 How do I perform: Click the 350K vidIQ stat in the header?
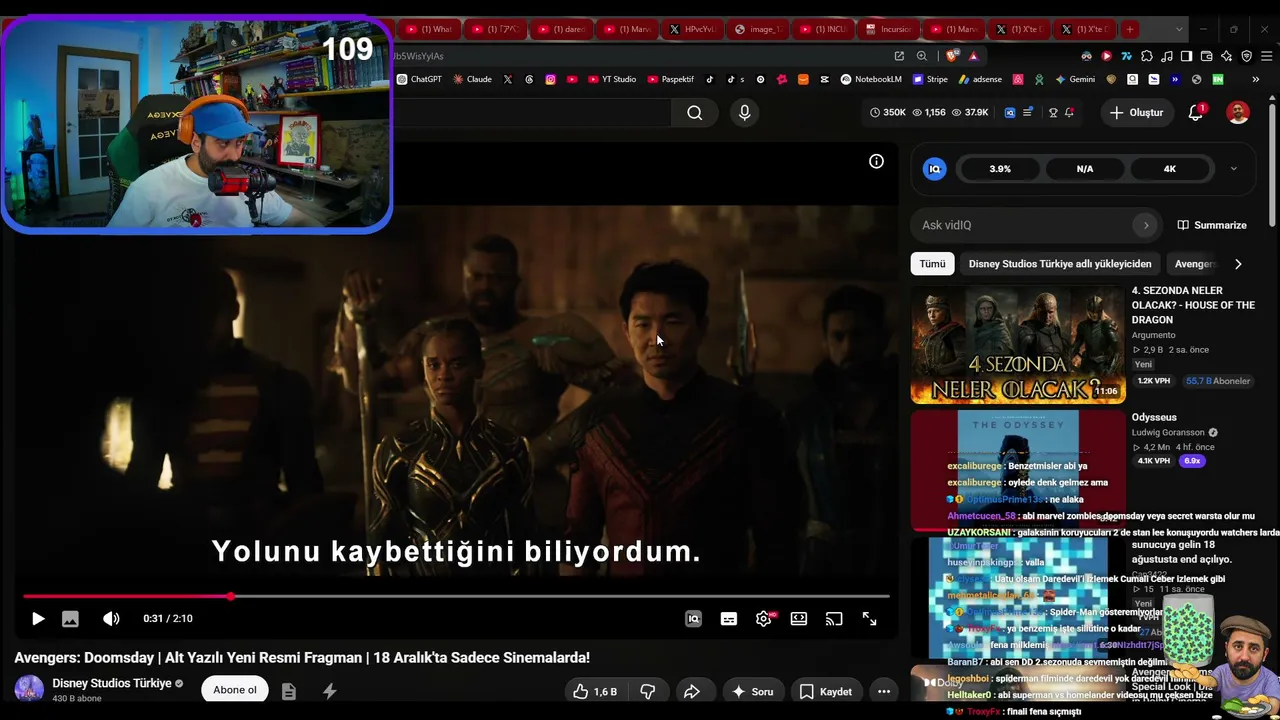coord(888,113)
